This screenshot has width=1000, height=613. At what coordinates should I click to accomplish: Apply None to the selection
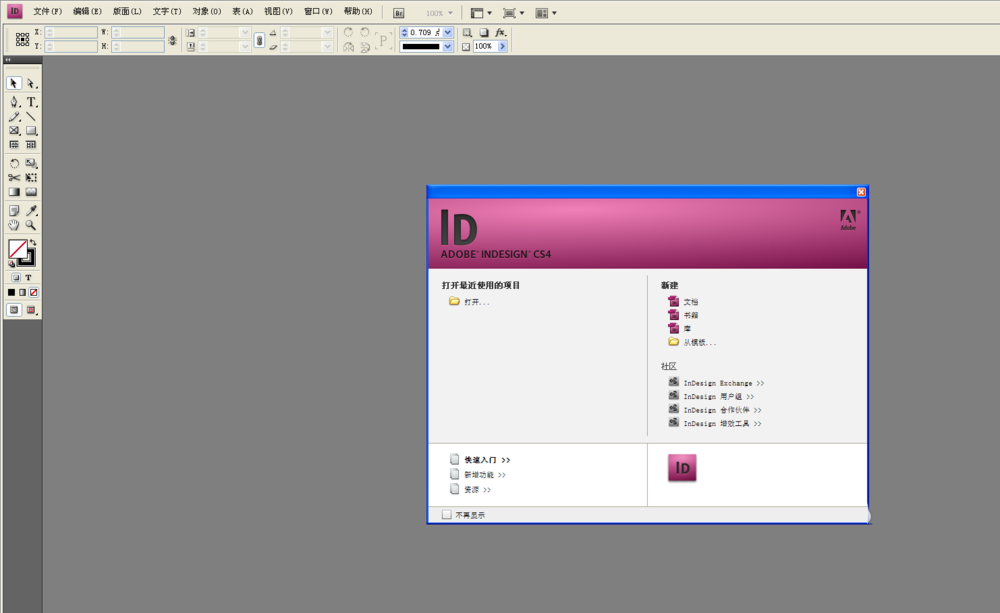[34, 292]
